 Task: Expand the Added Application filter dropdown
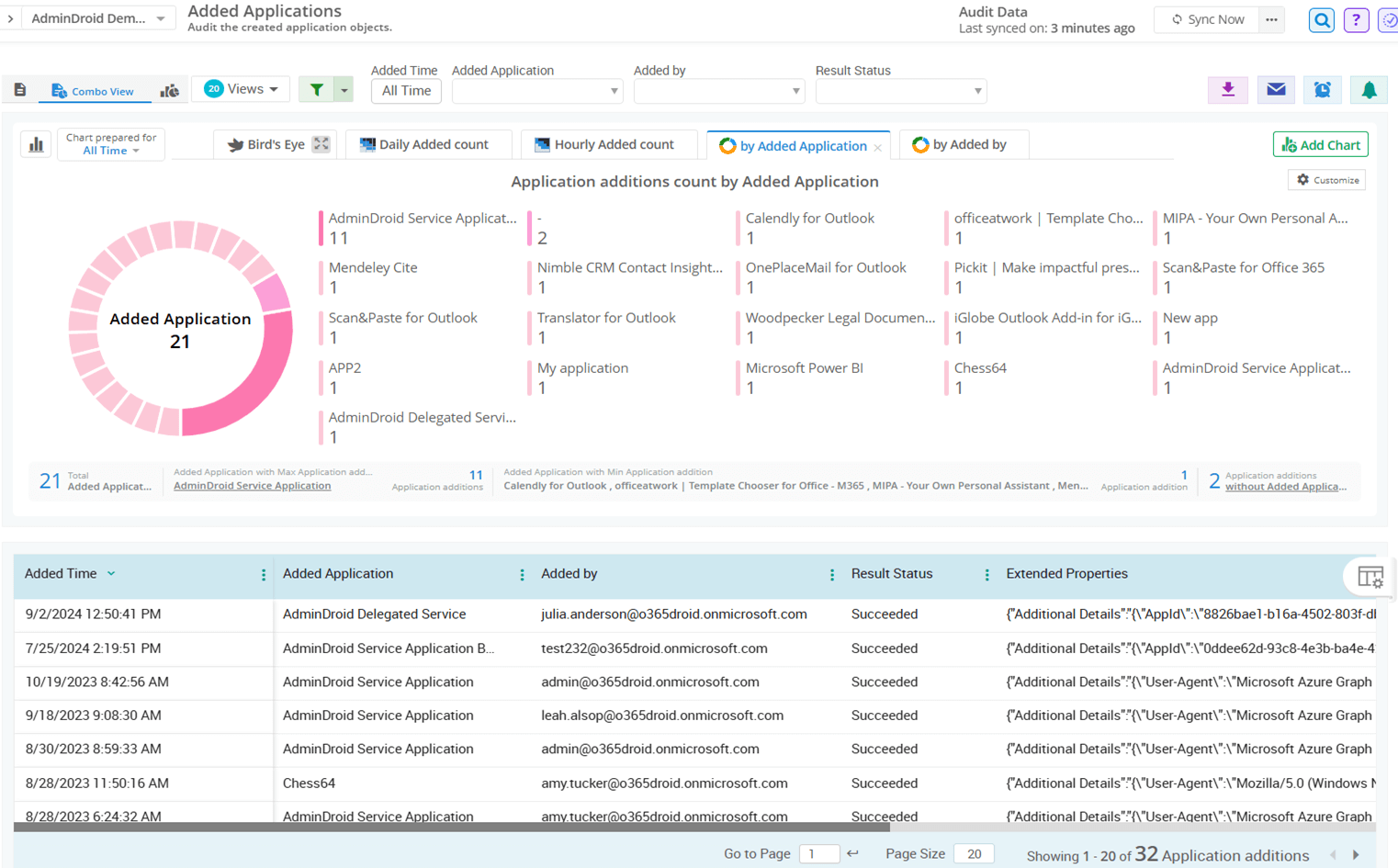point(536,90)
